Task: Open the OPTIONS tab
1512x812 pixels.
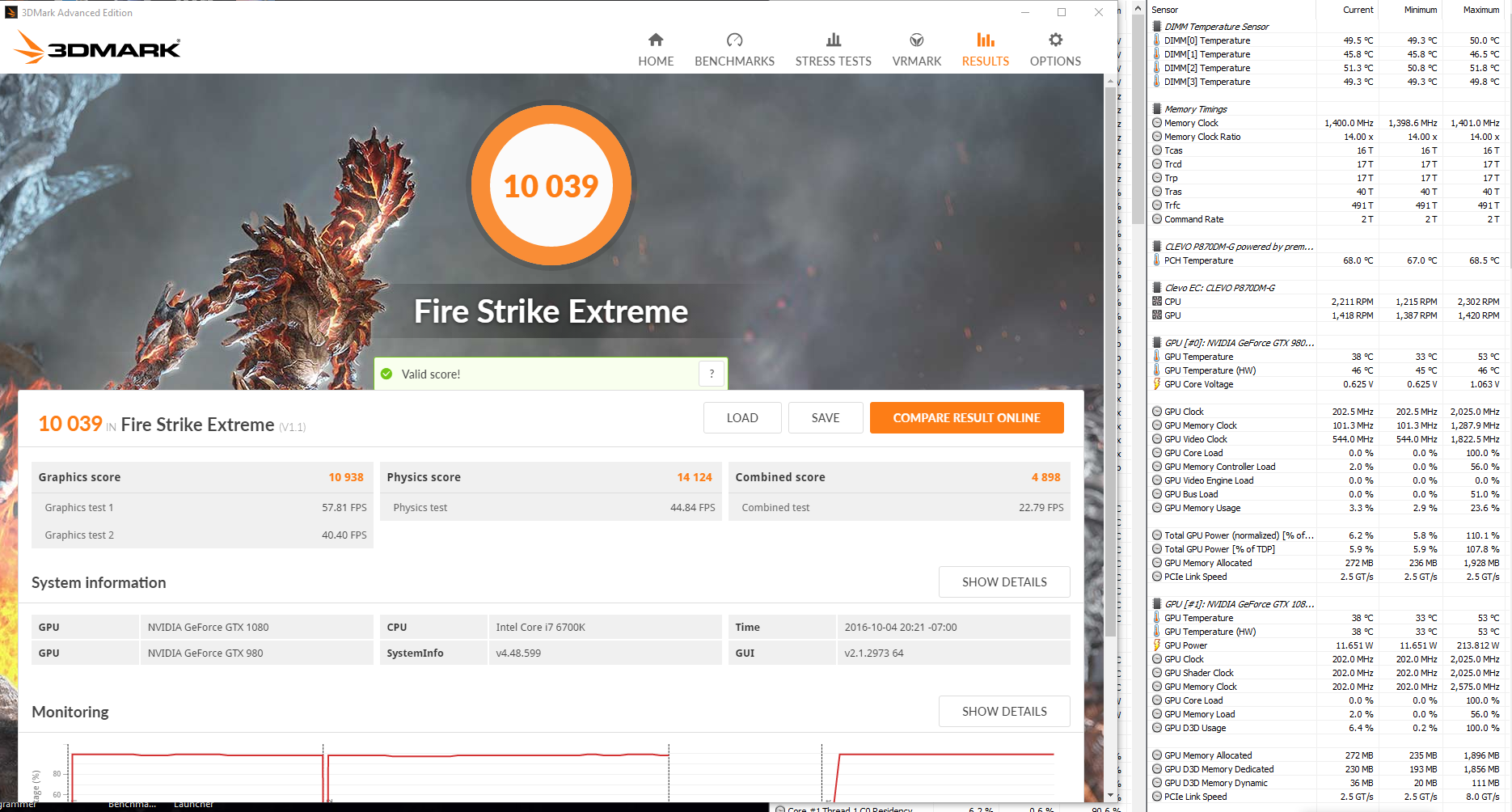Action: [x=1055, y=50]
